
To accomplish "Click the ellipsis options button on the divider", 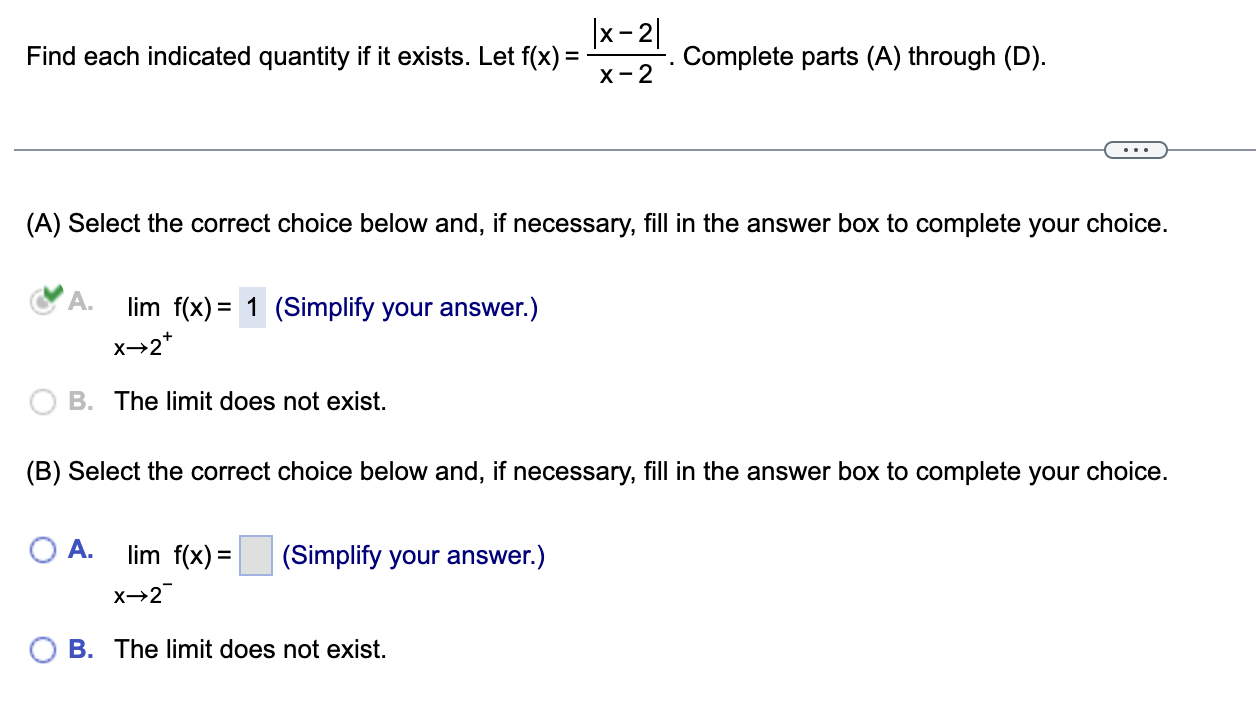I will coord(1135,149).
